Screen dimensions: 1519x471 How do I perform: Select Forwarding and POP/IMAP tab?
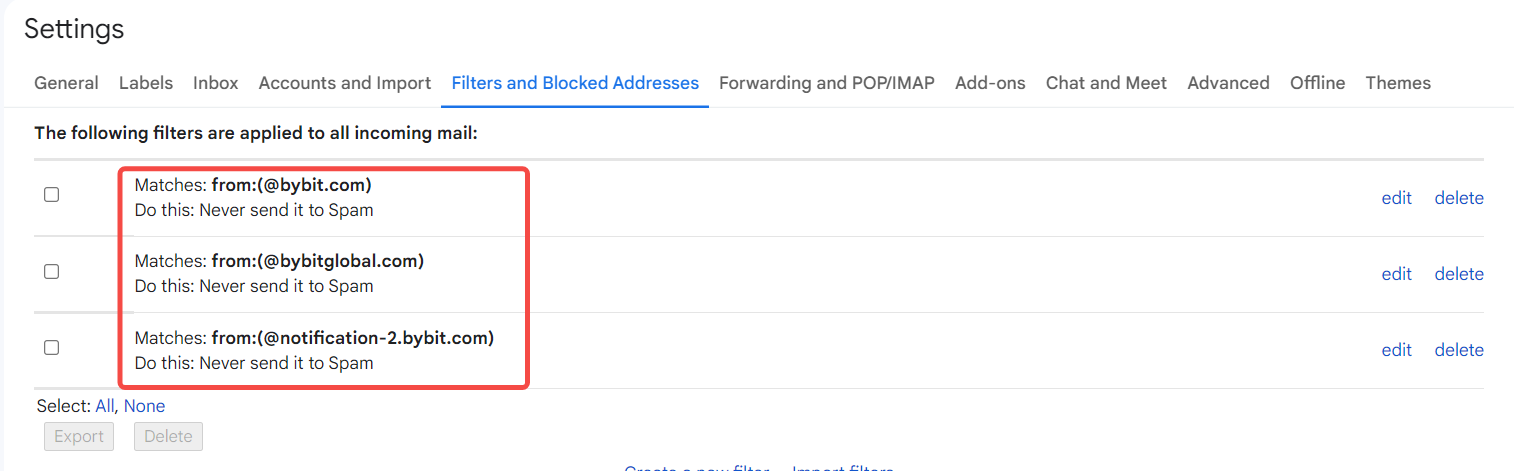pos(827,83)
